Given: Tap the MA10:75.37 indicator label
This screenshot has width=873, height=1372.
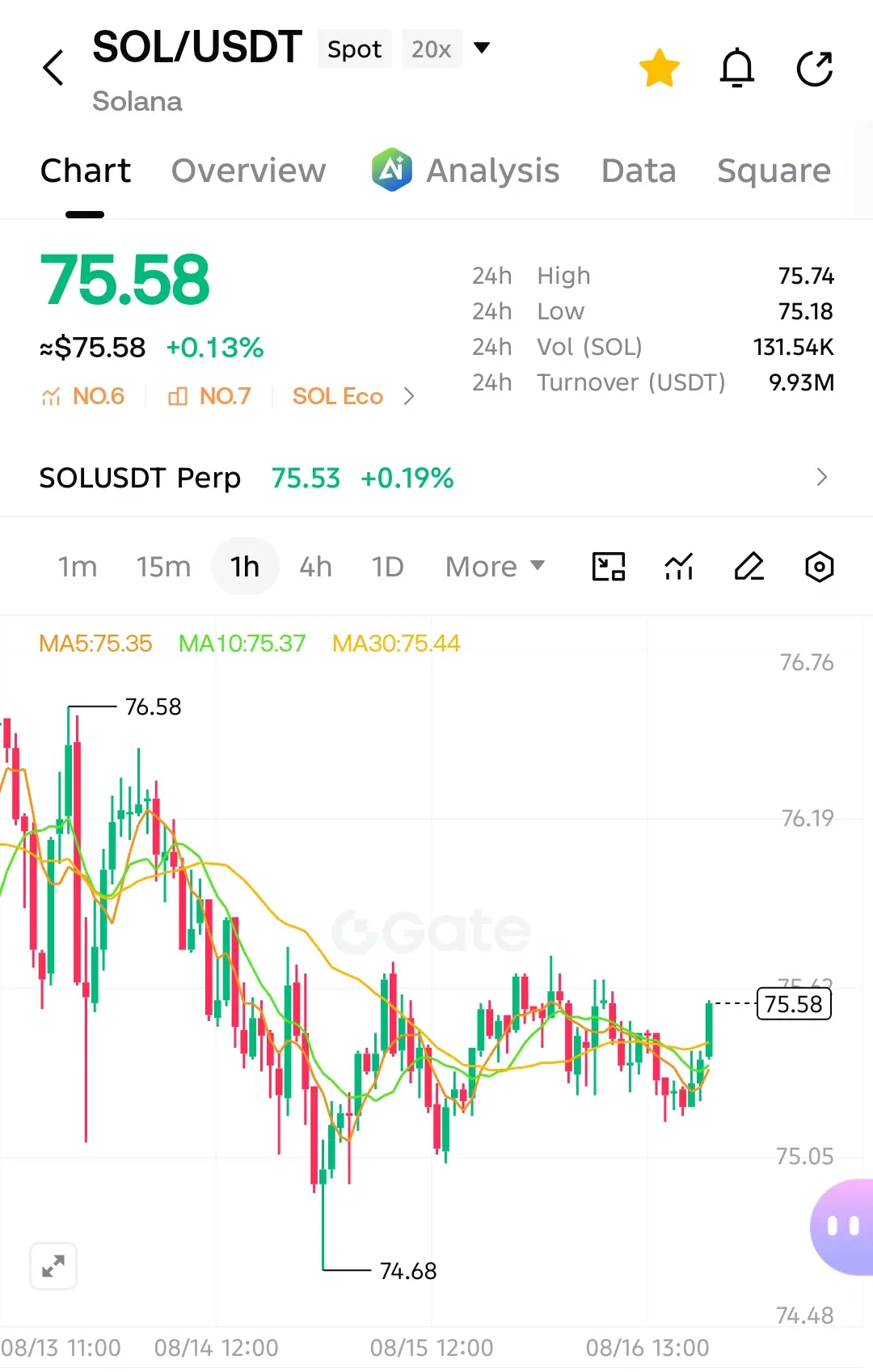Looking at the screenshot, I should [x=242, y=644].
